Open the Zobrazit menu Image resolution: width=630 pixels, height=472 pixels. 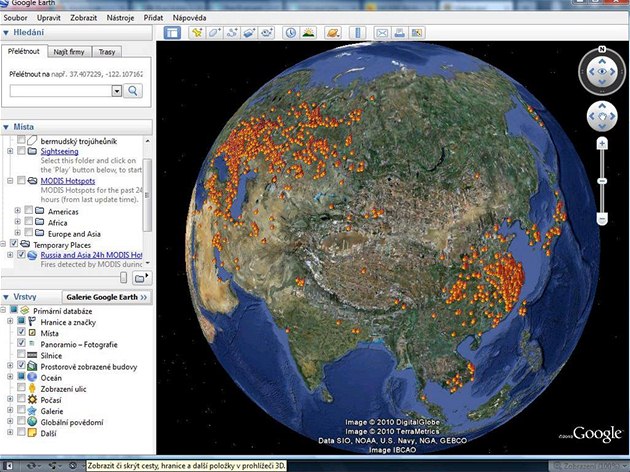pyautogui.click(x=84, y=18)
